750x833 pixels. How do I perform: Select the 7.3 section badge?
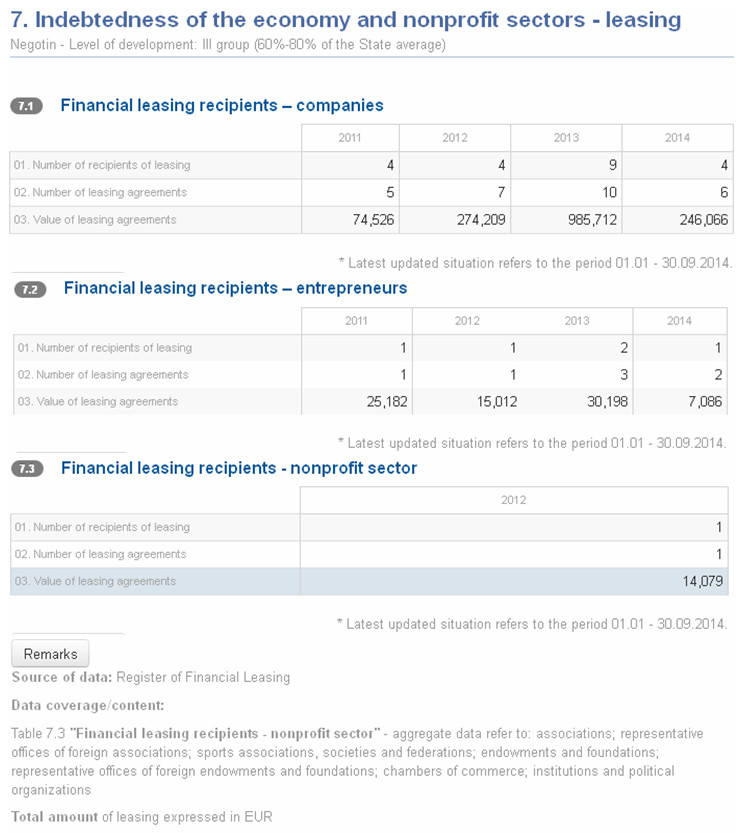coord(27,469)
